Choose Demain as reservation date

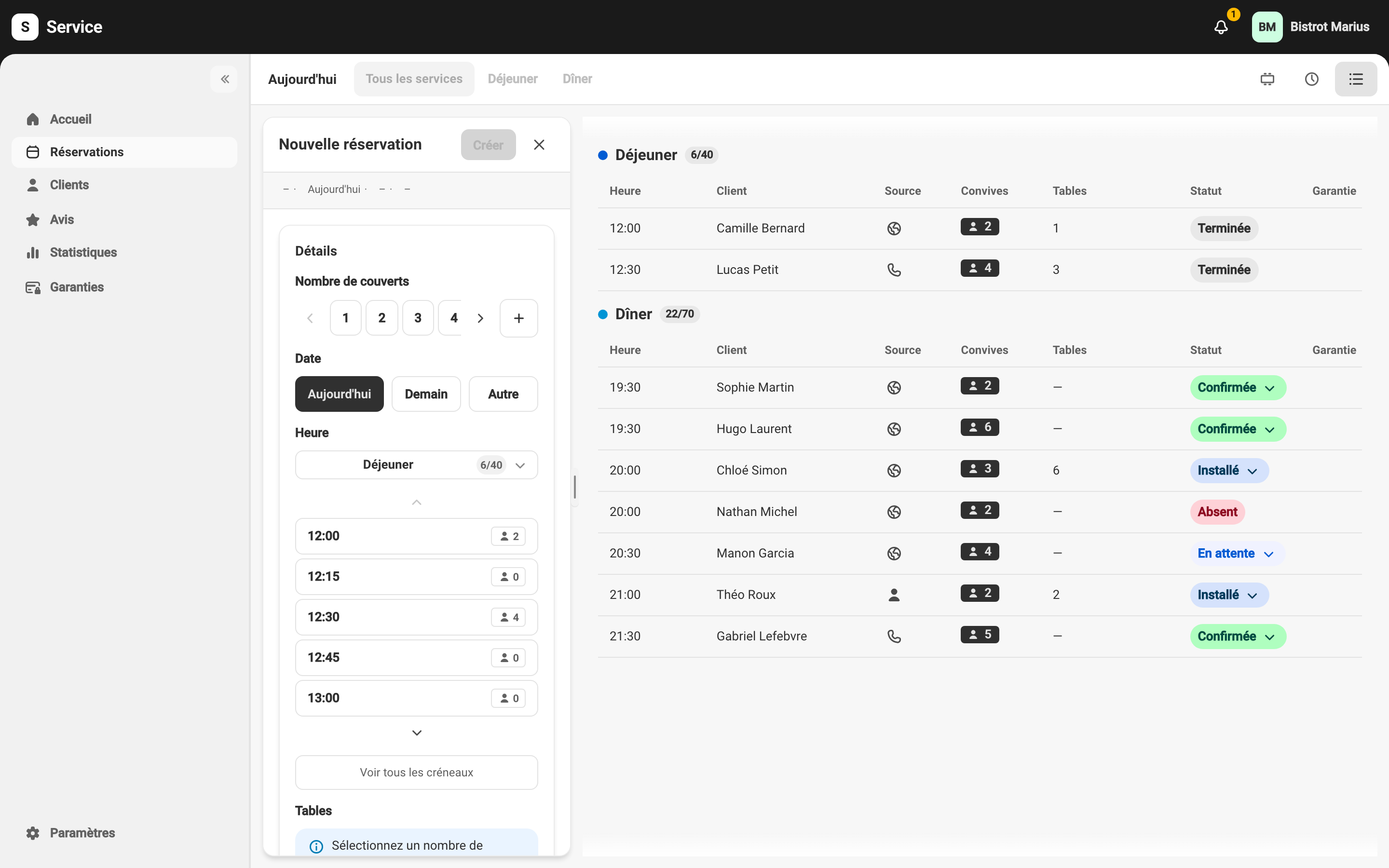(426, 394)
